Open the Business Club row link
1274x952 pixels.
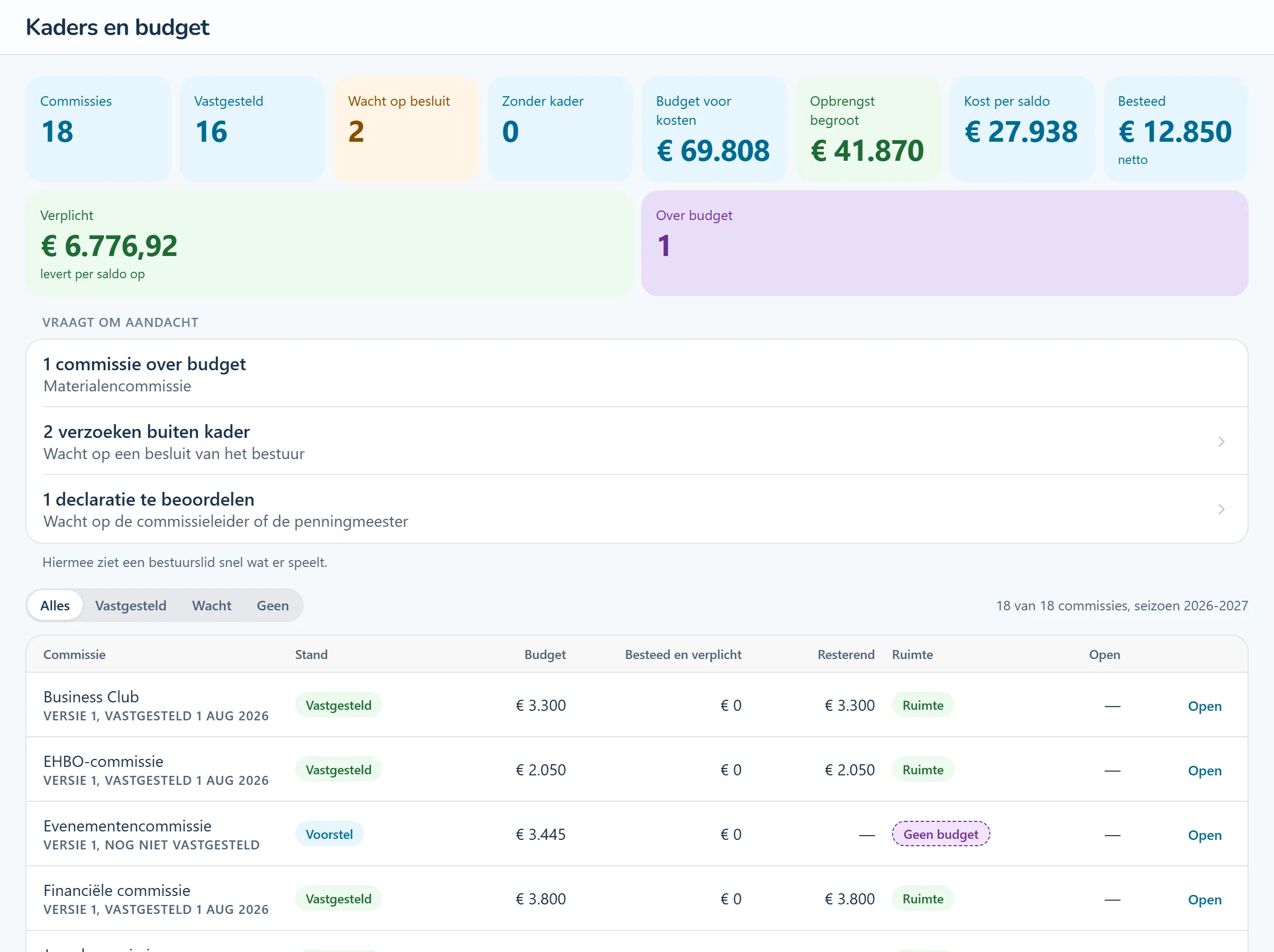(x=1204, y=706)
